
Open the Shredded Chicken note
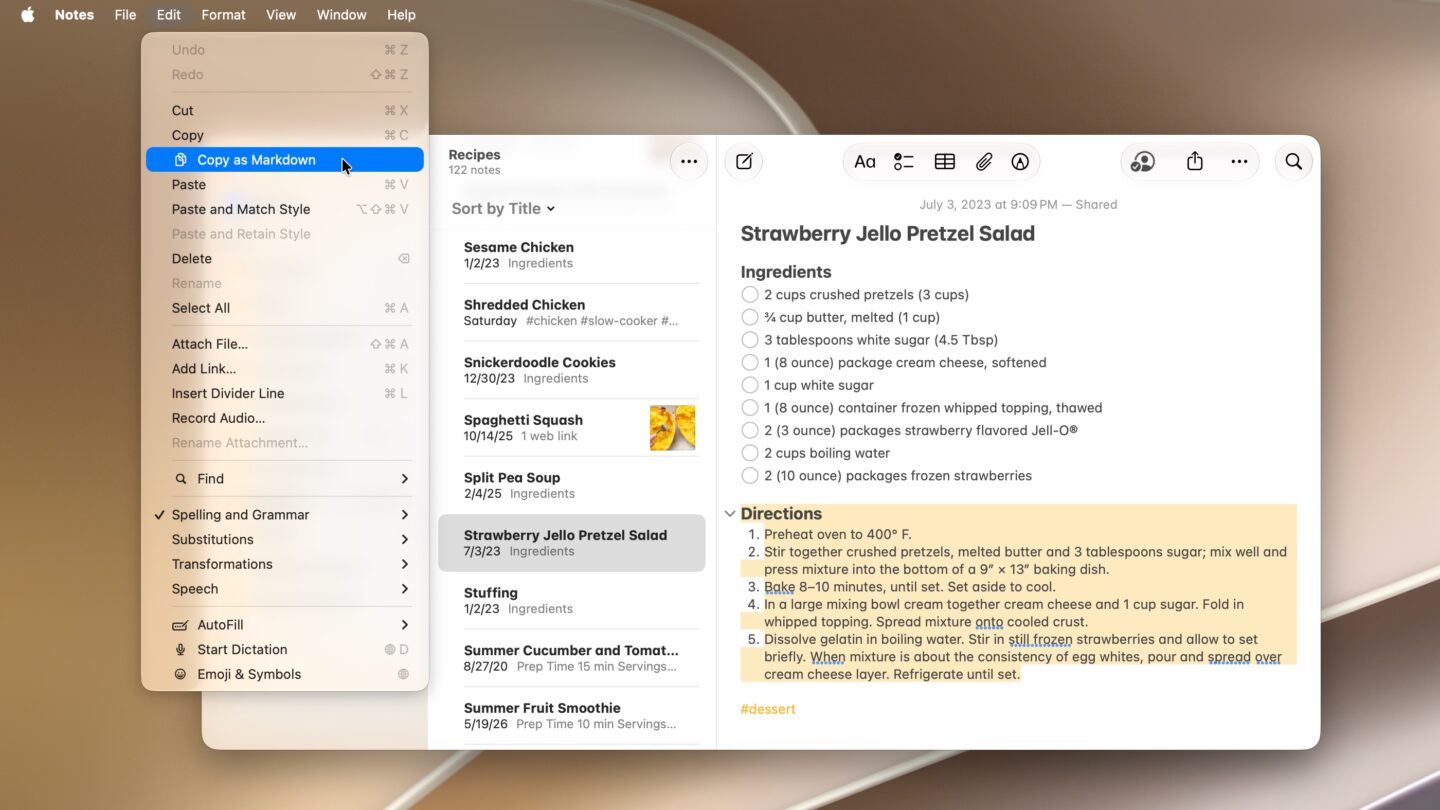pos(572,313)
